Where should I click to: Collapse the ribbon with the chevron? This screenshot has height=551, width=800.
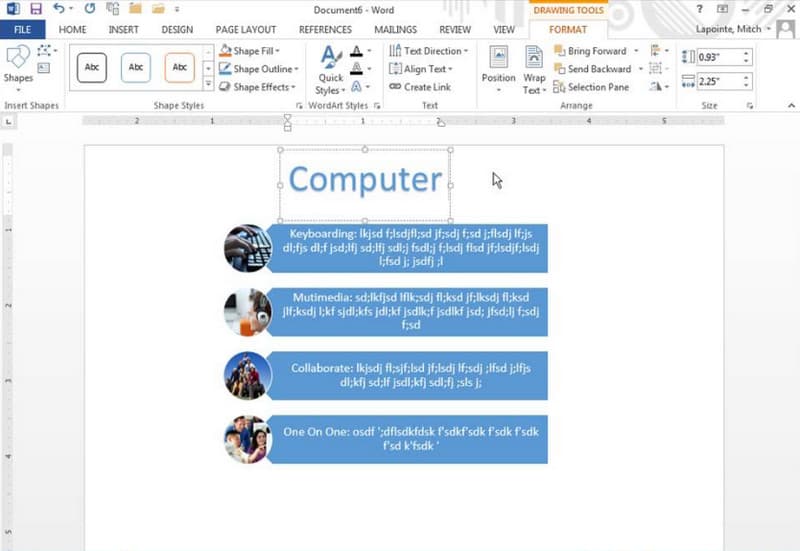tap(791, 106)
